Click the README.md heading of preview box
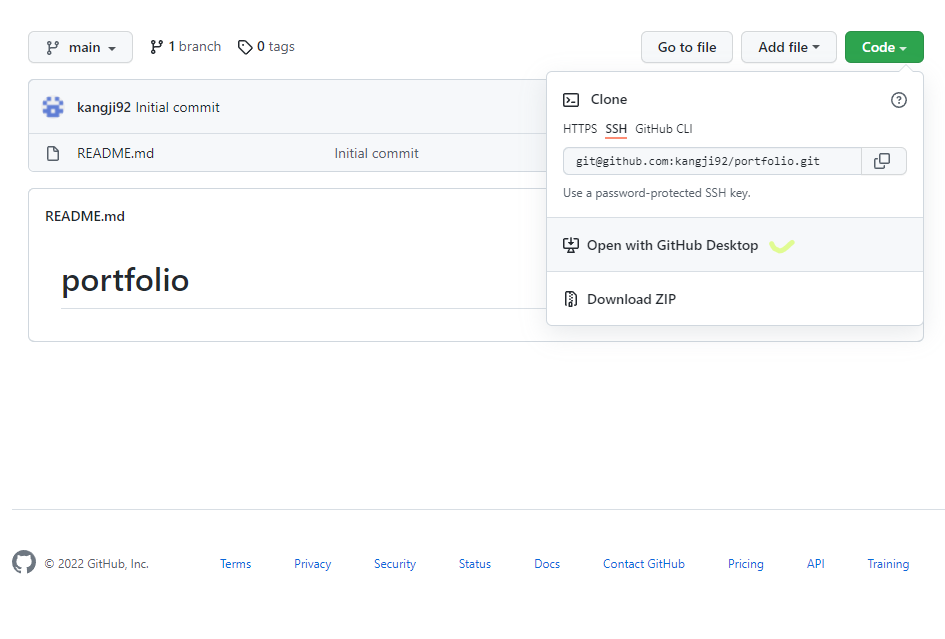The width and height of the screenshot is (945, 639). coord(85,216)
